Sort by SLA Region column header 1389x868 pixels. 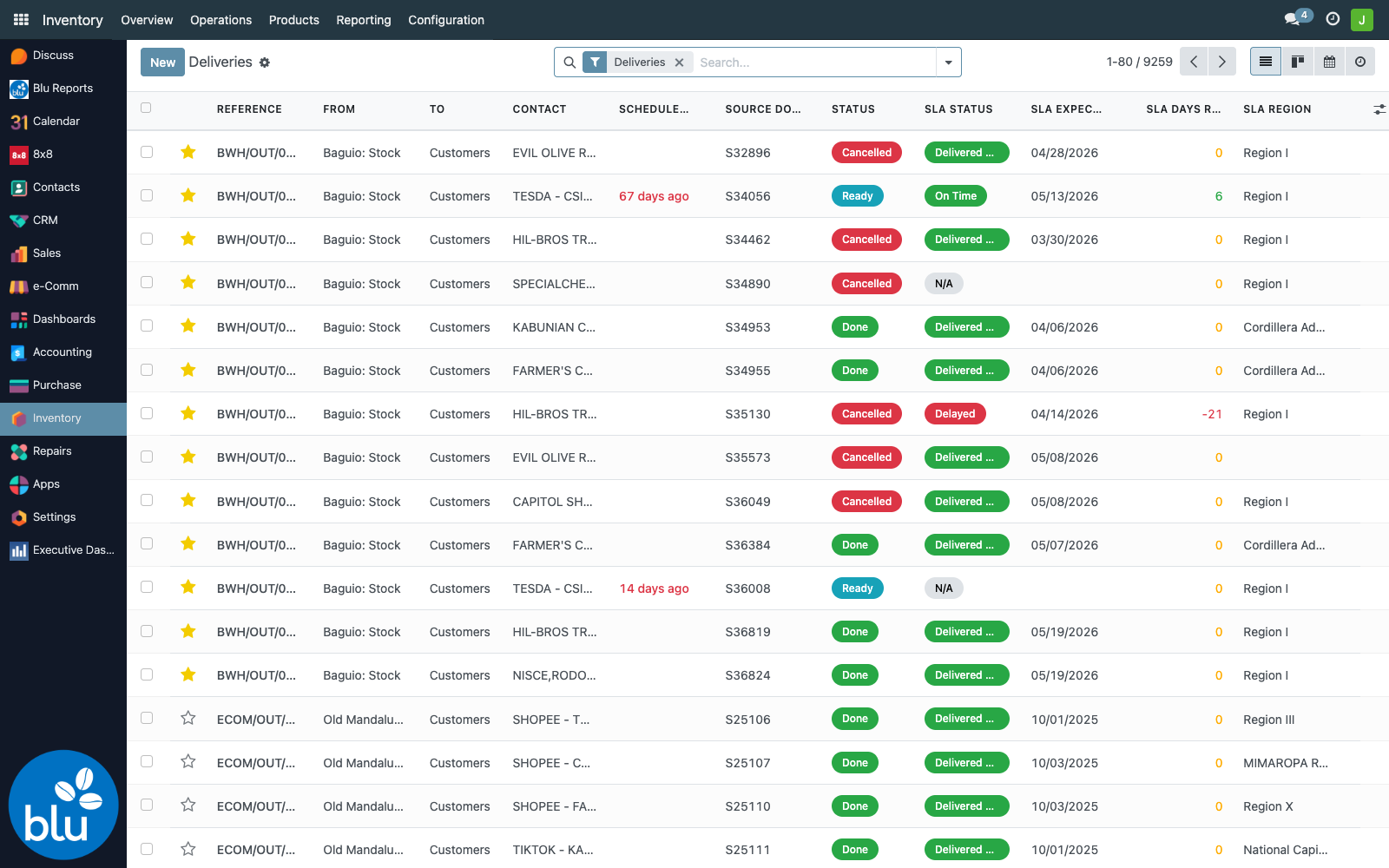(1277, 109)
